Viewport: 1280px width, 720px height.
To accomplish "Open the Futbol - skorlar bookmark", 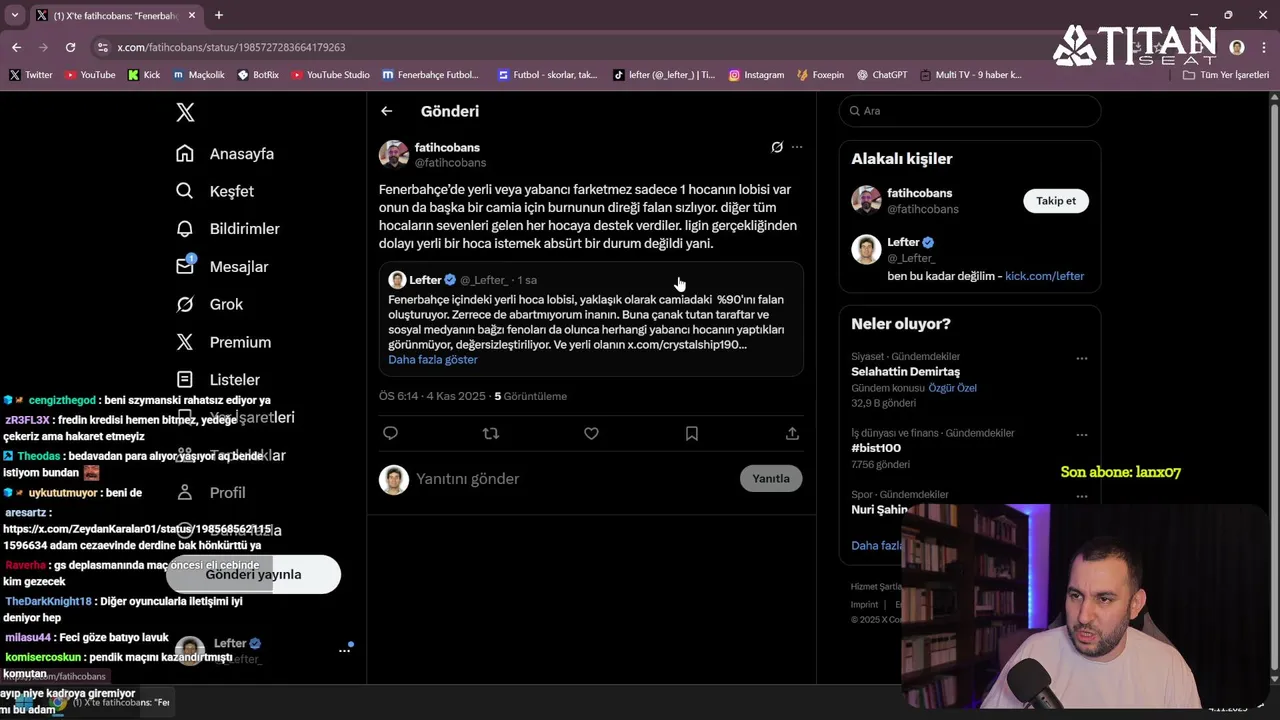I will tap(548, 75).
